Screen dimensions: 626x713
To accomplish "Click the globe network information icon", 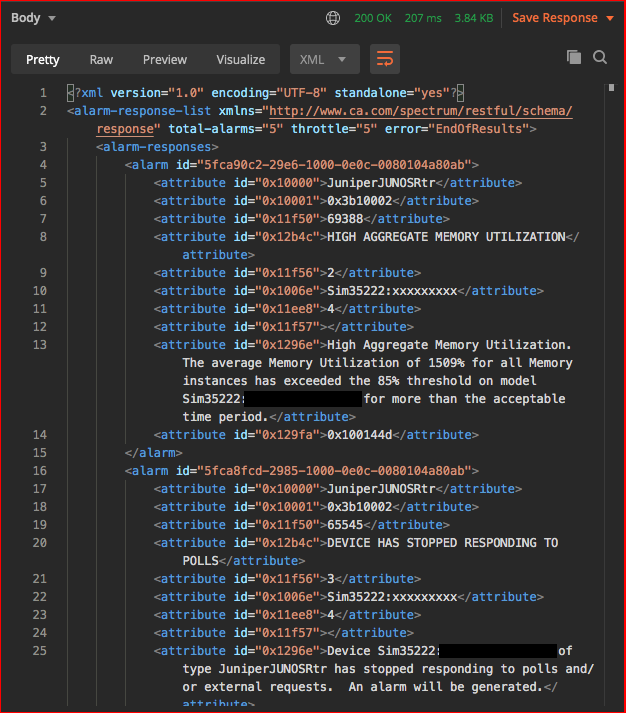I will [333, 18].
